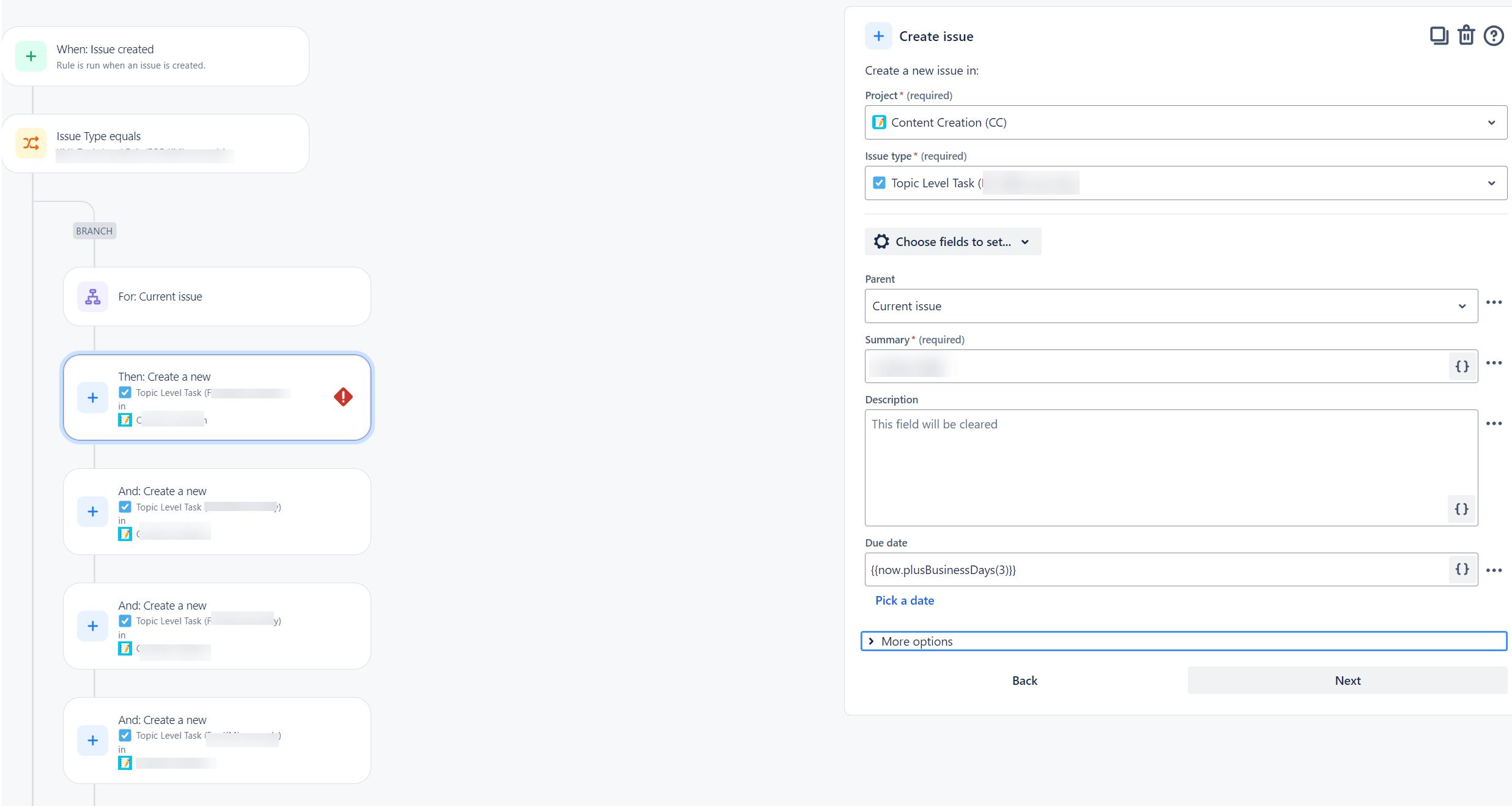Click the blue plus icon beside Create issue title
Image resolution: width=1512 pixels, height=806 pixels.
click(878, 36)
